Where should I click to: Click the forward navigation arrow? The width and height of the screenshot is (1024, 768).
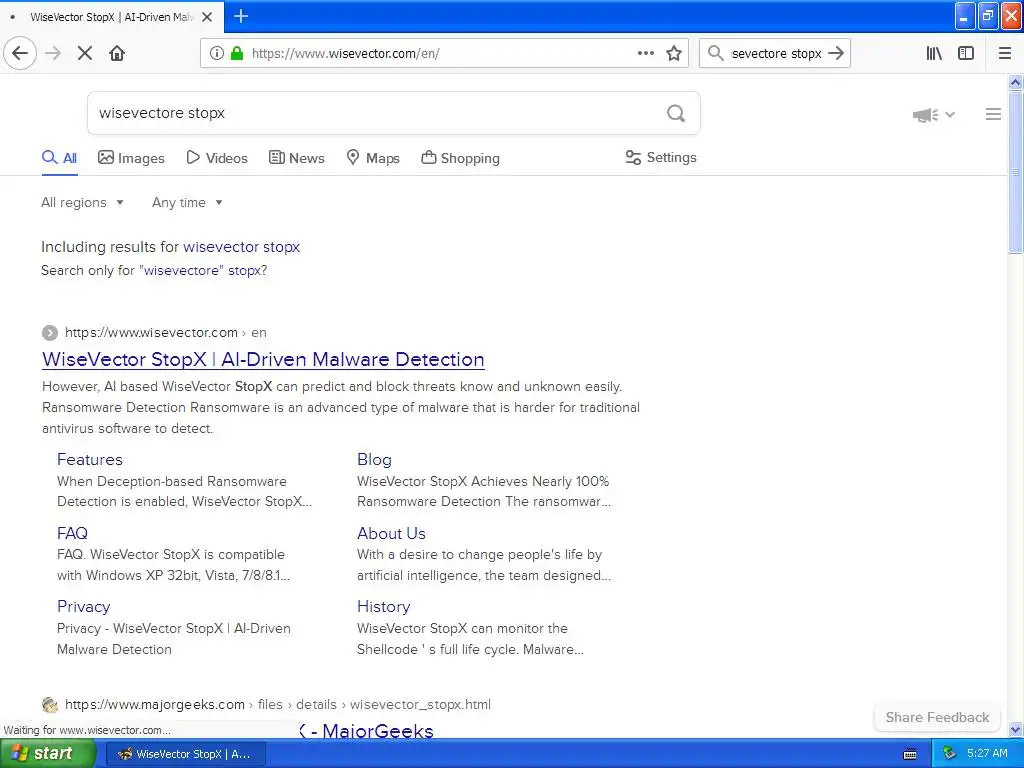(x=53, y=53)
